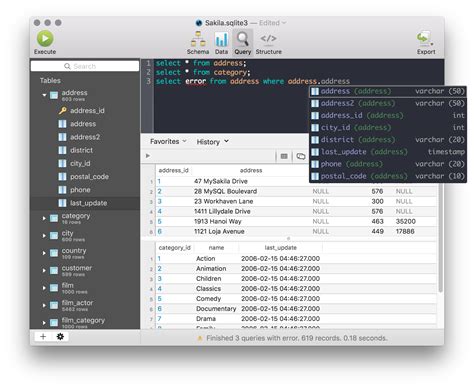Choose last_update autocomplete suggestion

click(388, 152)
